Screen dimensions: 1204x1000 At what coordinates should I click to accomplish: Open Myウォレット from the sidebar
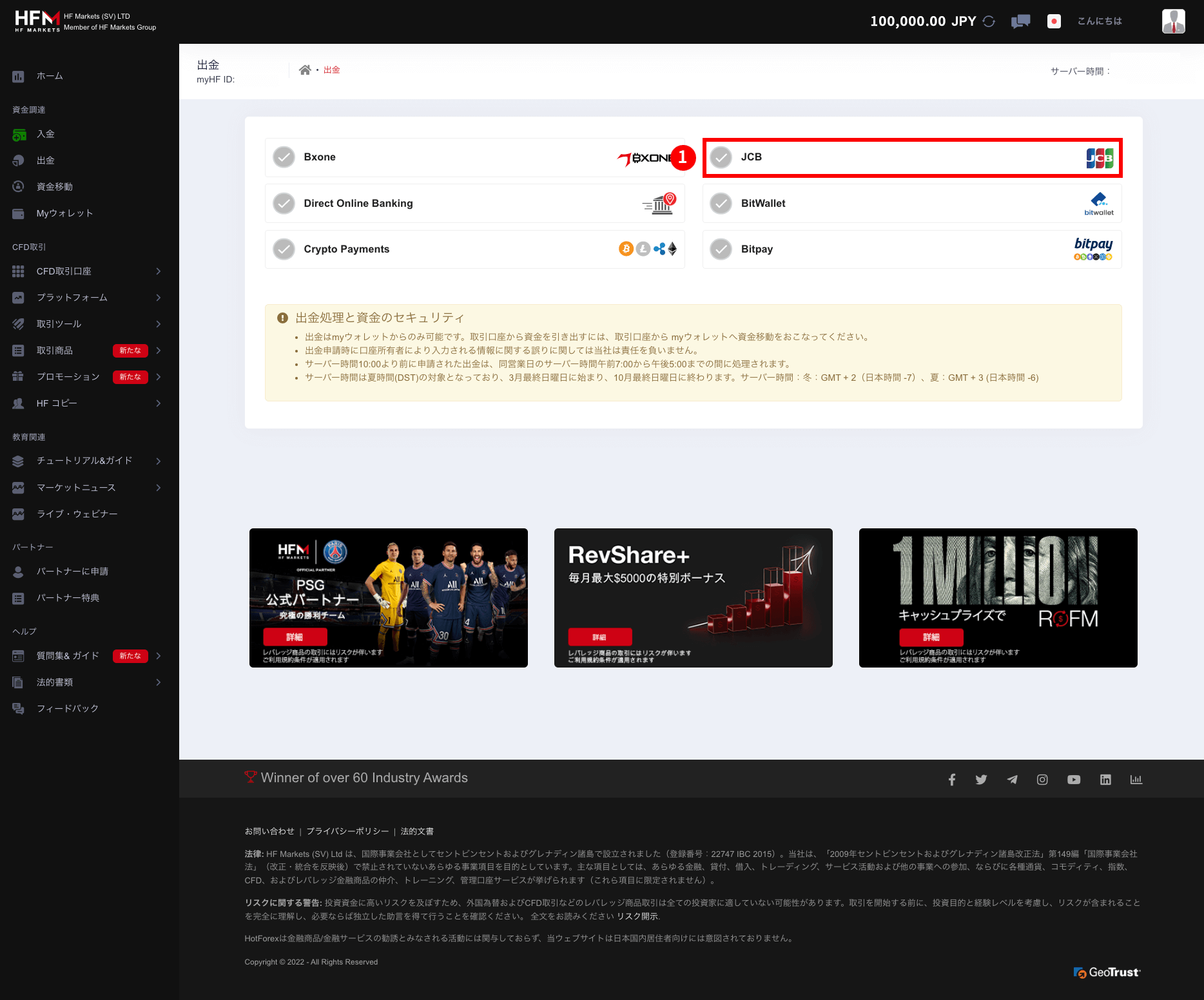point(64,213)
